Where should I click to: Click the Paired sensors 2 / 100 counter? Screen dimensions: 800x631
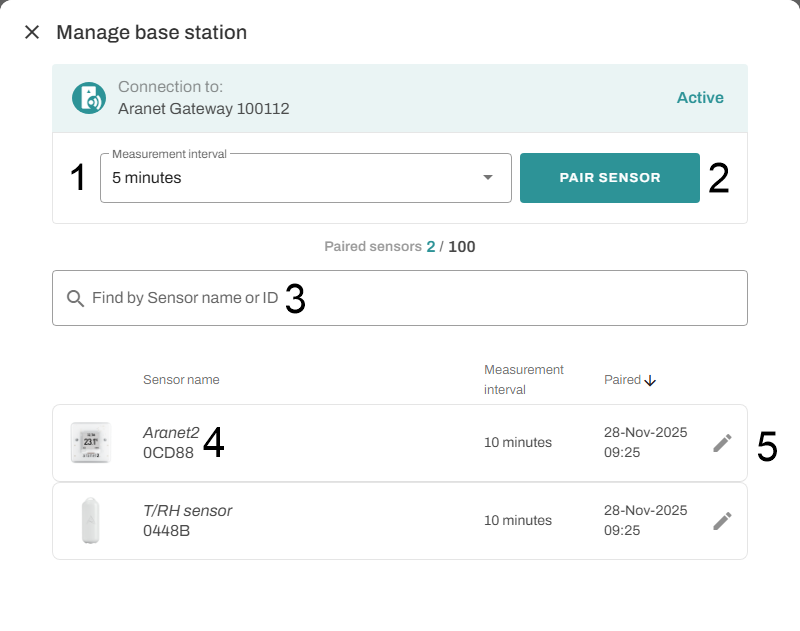point(400,246)
